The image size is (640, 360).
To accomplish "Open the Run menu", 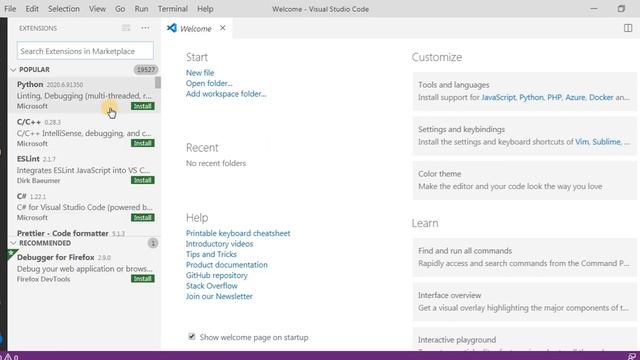I will click(x=141, y=9).
